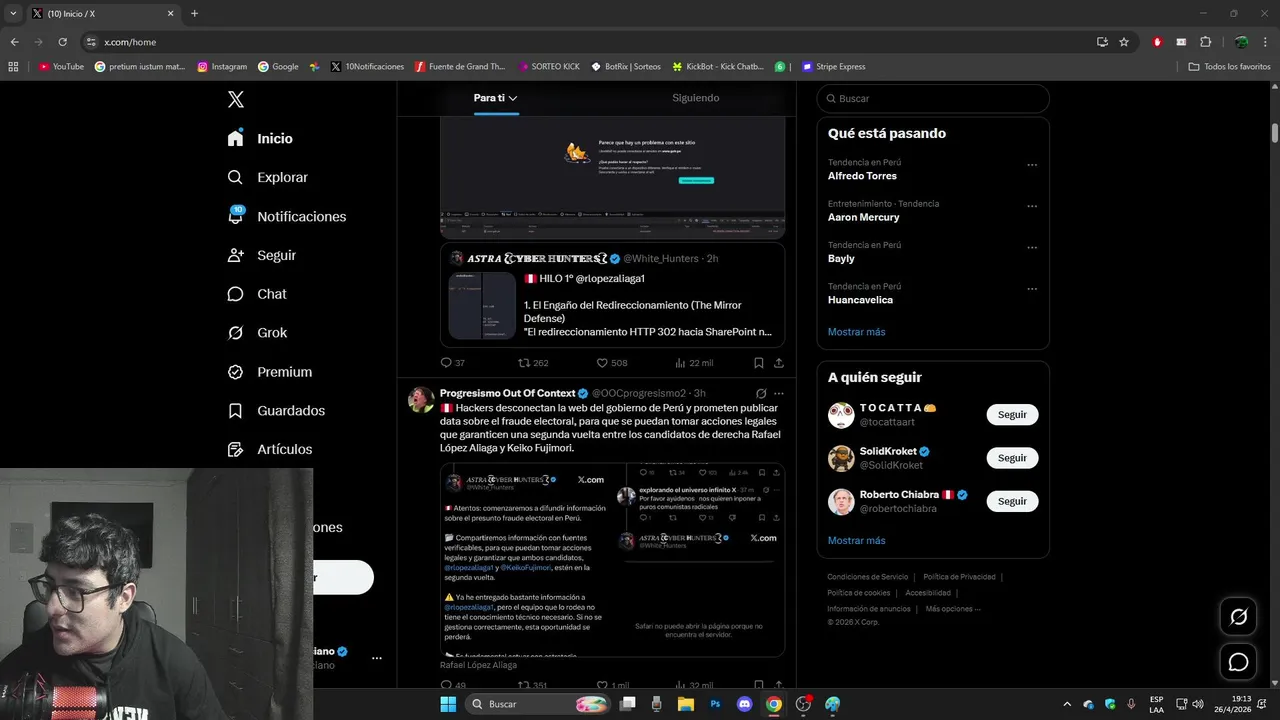Click Grok icon on Progresismo Out Of Context tweet
The image size is (1280, 720).
761,394
